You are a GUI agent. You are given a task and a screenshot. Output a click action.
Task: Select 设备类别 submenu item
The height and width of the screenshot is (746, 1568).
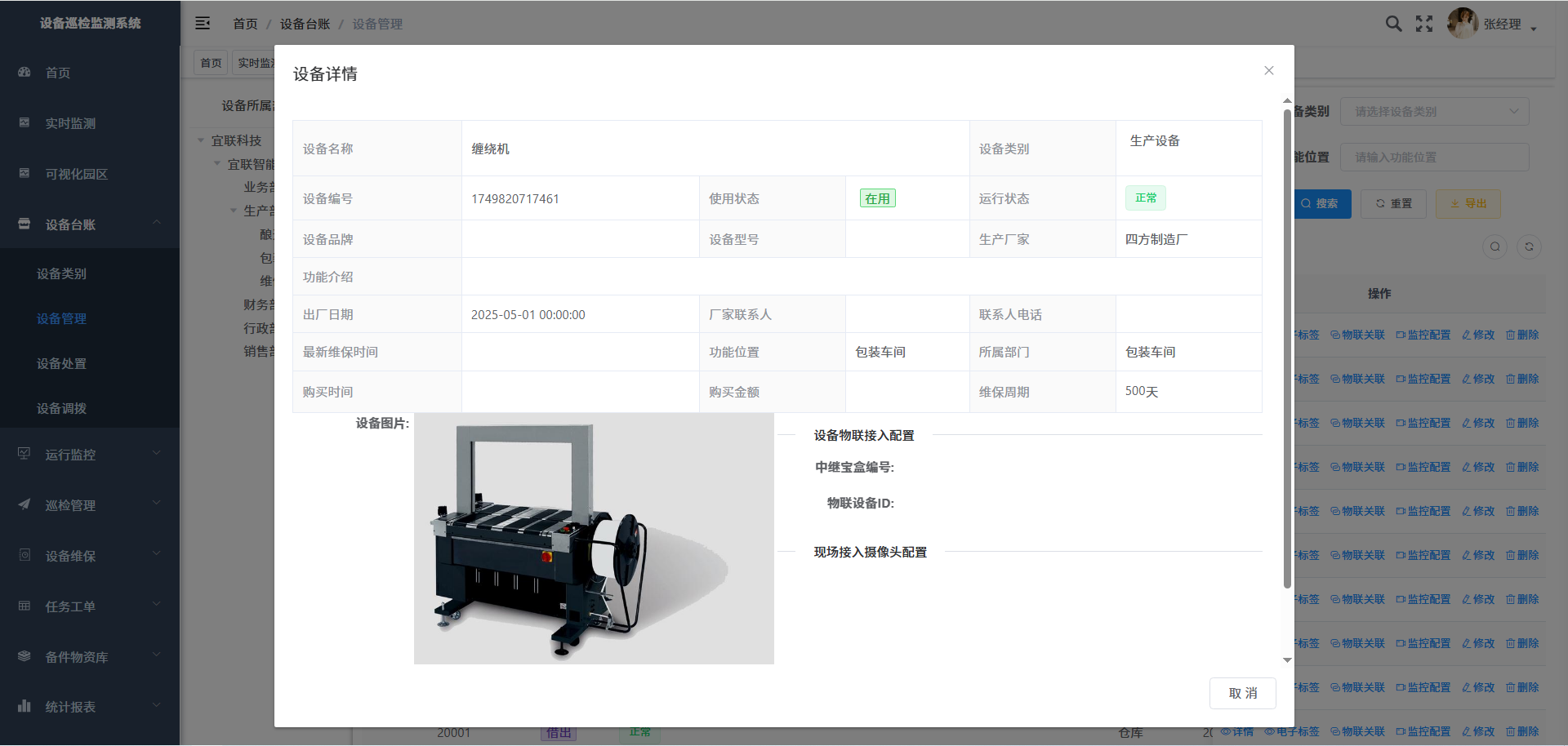coord(61,273)
